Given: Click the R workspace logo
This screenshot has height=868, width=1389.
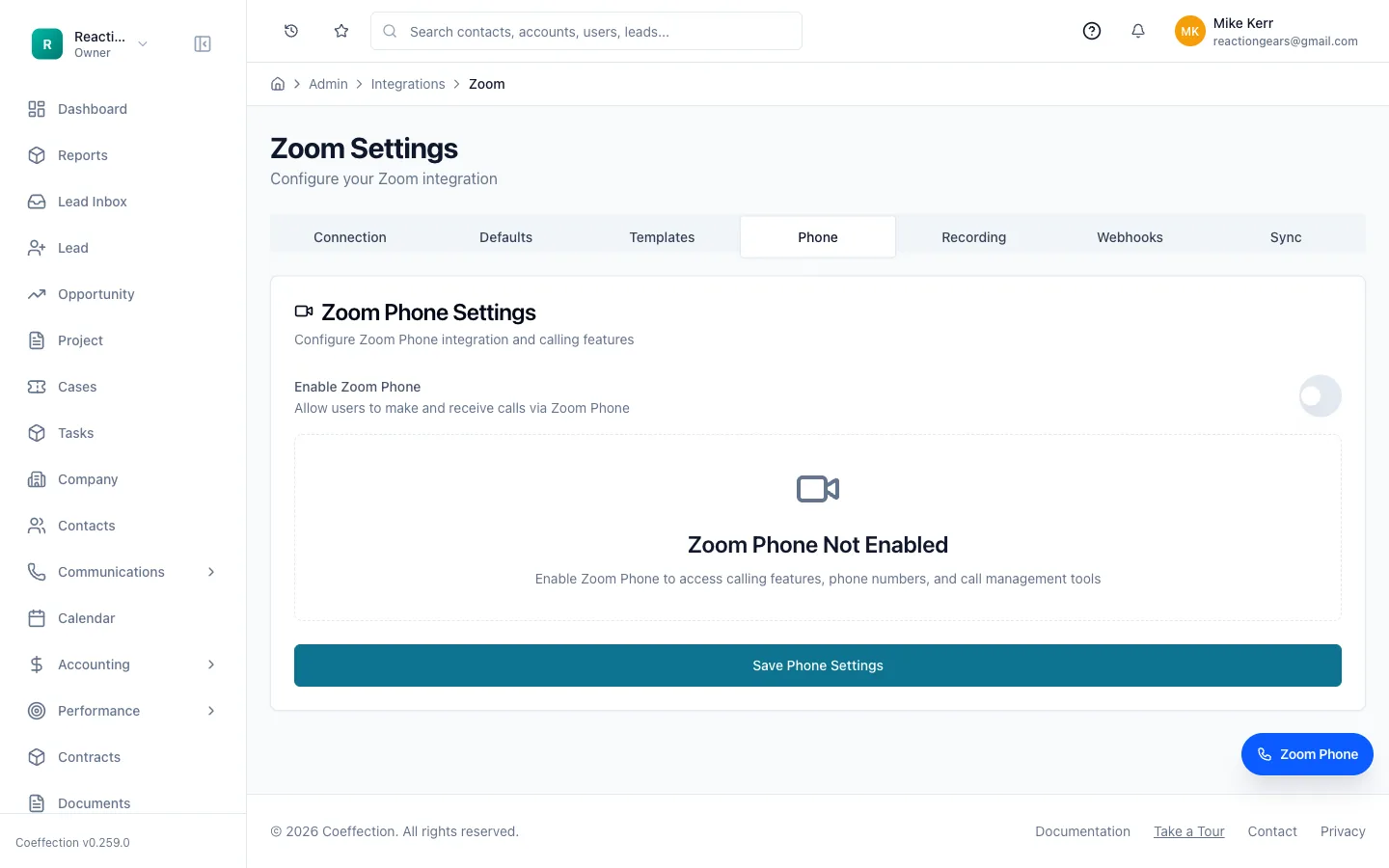Looking at the screenshot, I should pyautogui.click(x=47, y=44).
